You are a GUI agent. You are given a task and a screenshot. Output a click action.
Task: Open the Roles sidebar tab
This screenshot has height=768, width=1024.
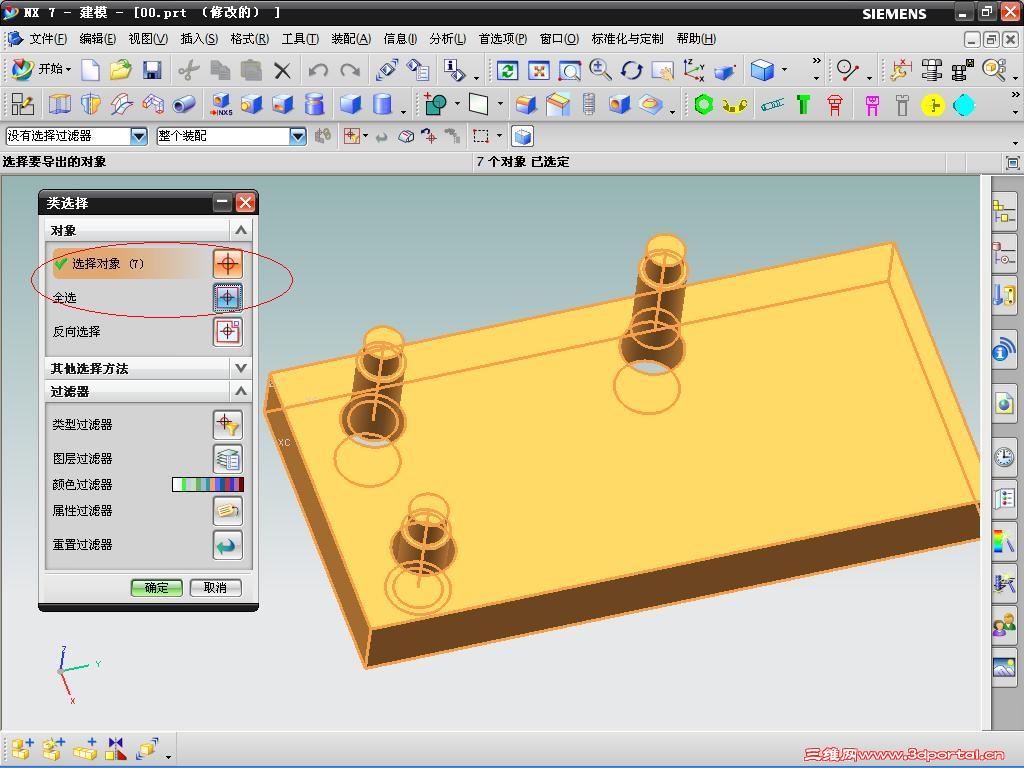pos(1004,626)
